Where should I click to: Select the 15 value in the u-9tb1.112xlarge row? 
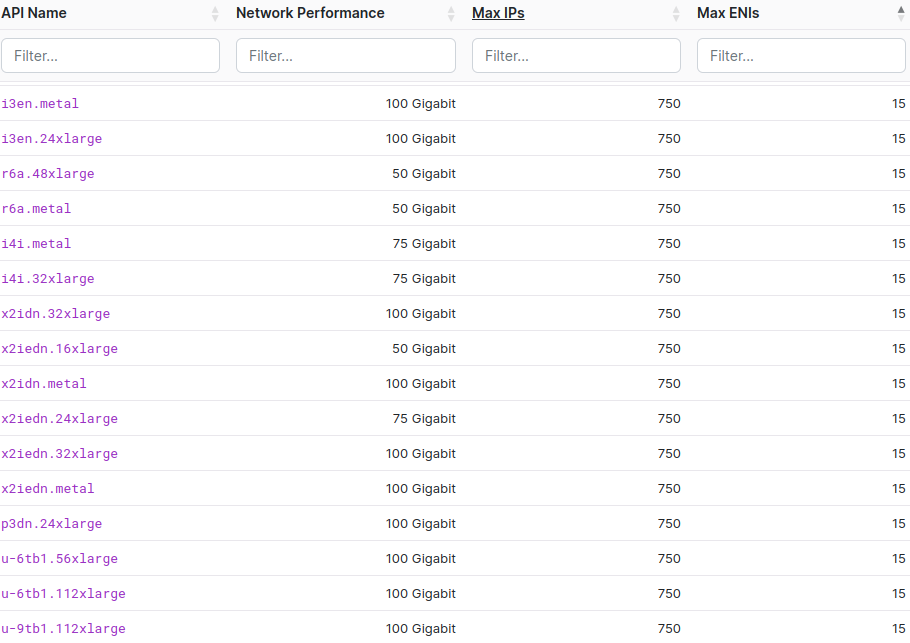[x=899, y=628]
